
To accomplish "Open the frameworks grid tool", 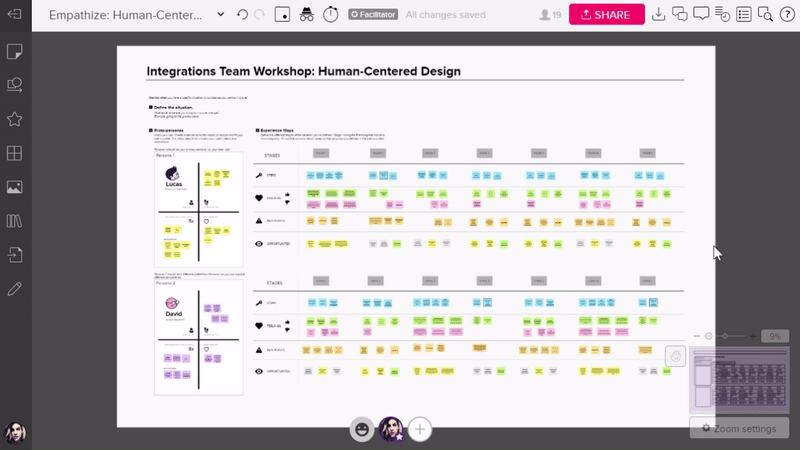I will [14, 153].
